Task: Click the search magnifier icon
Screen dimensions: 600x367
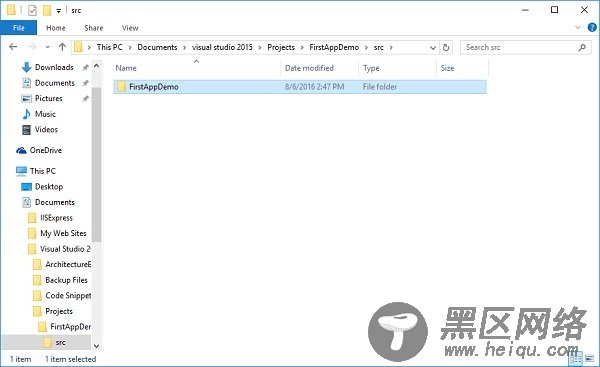Action: 582,47
